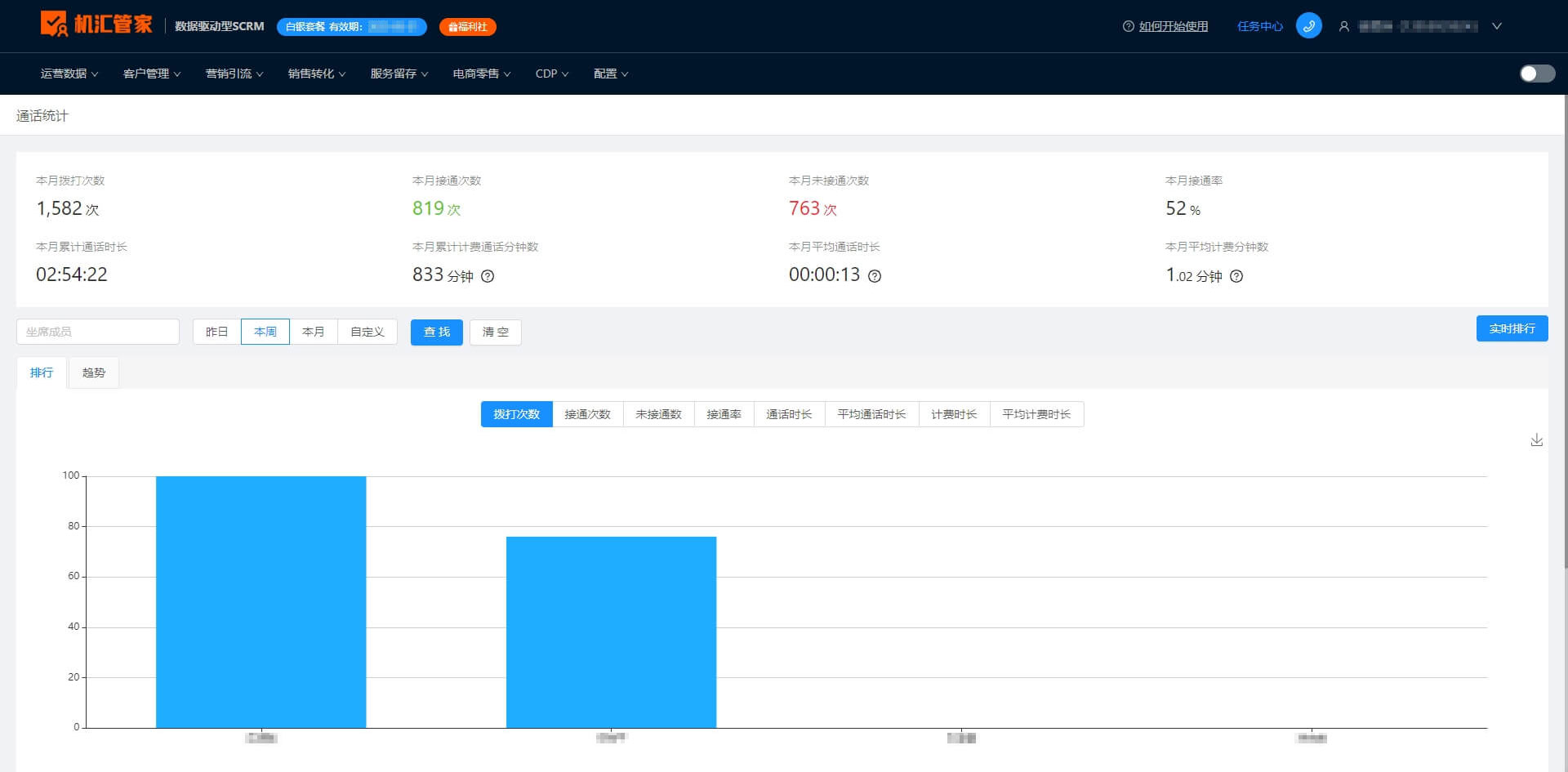Open the user account dropdown arrow
1568x772 pixels.
tap(1497, 26)
